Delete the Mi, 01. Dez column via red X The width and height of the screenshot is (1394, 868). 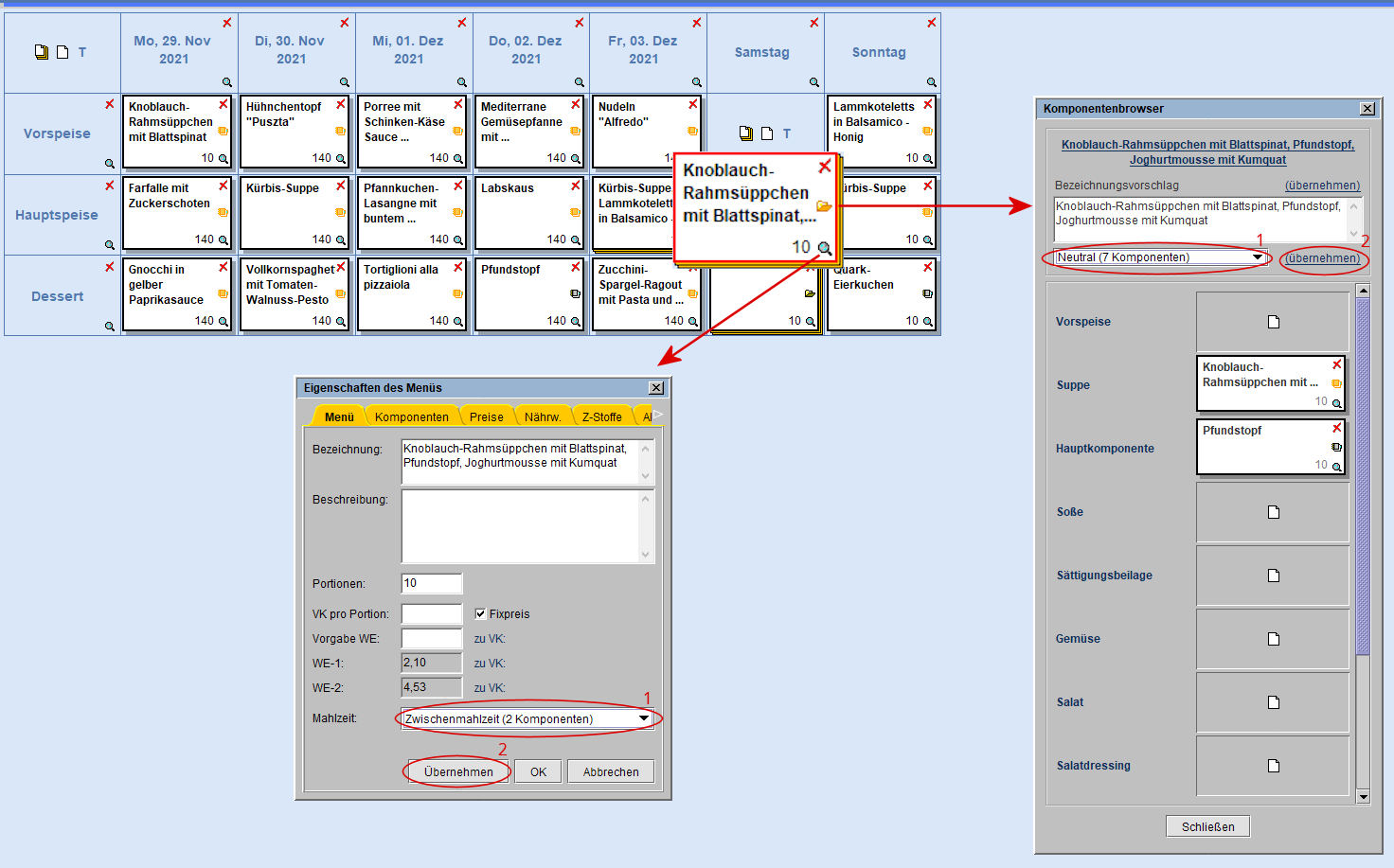pyautogui.click(x=462, y=23)
